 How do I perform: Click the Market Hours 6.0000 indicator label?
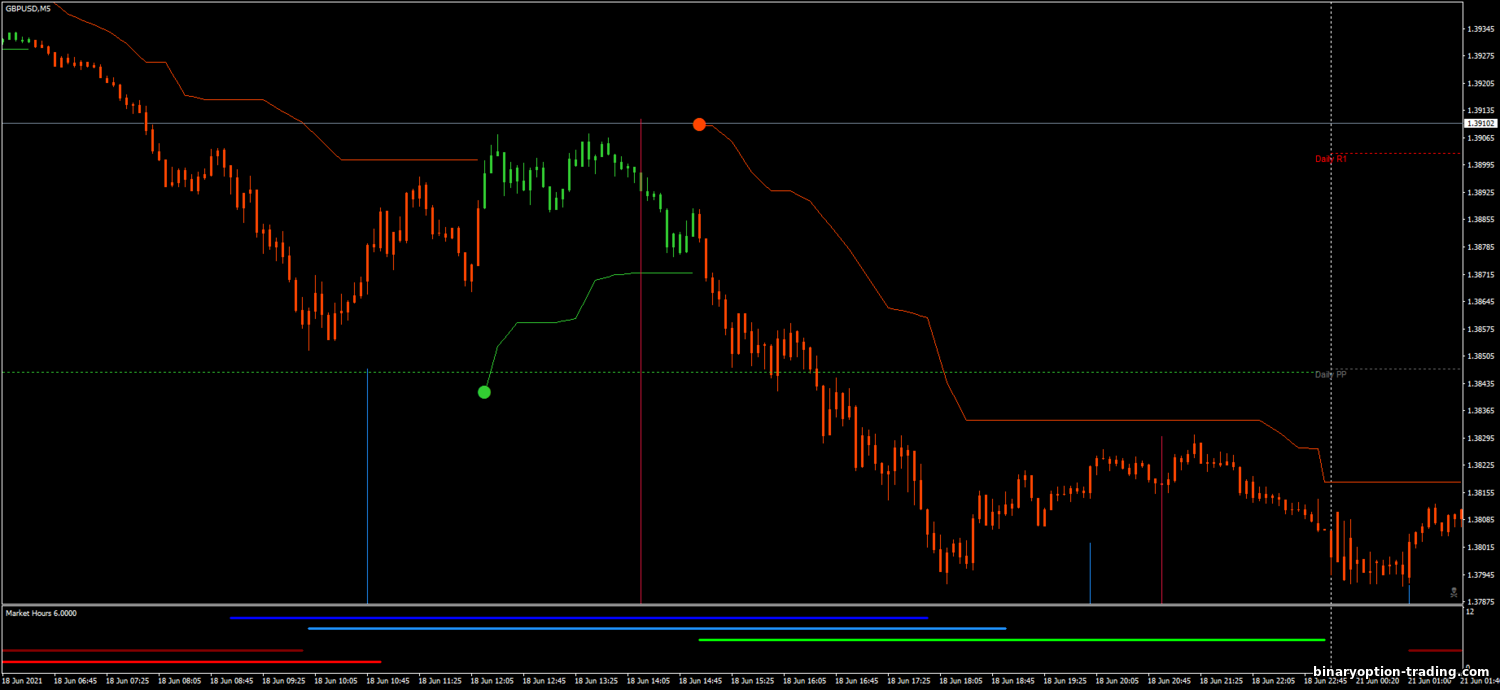point(41,613)
